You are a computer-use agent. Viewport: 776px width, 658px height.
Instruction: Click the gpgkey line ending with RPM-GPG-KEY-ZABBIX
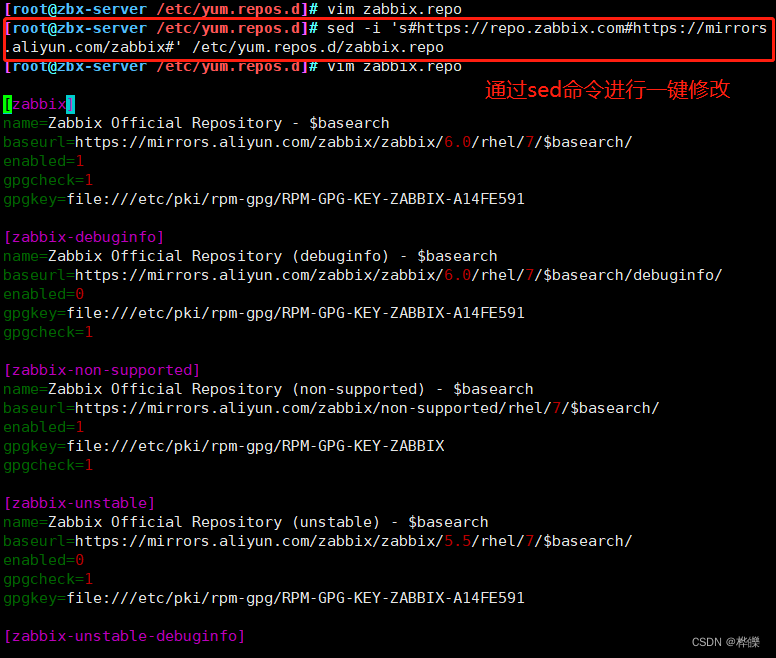pos(224,446)
